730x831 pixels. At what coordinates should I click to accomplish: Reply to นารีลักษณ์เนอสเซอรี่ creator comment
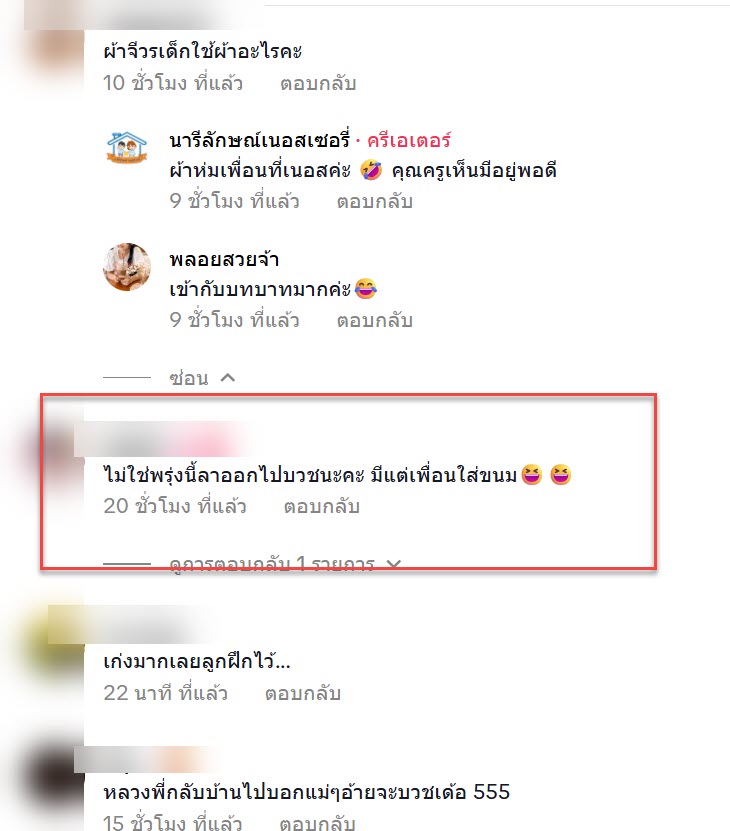point(375,201)
